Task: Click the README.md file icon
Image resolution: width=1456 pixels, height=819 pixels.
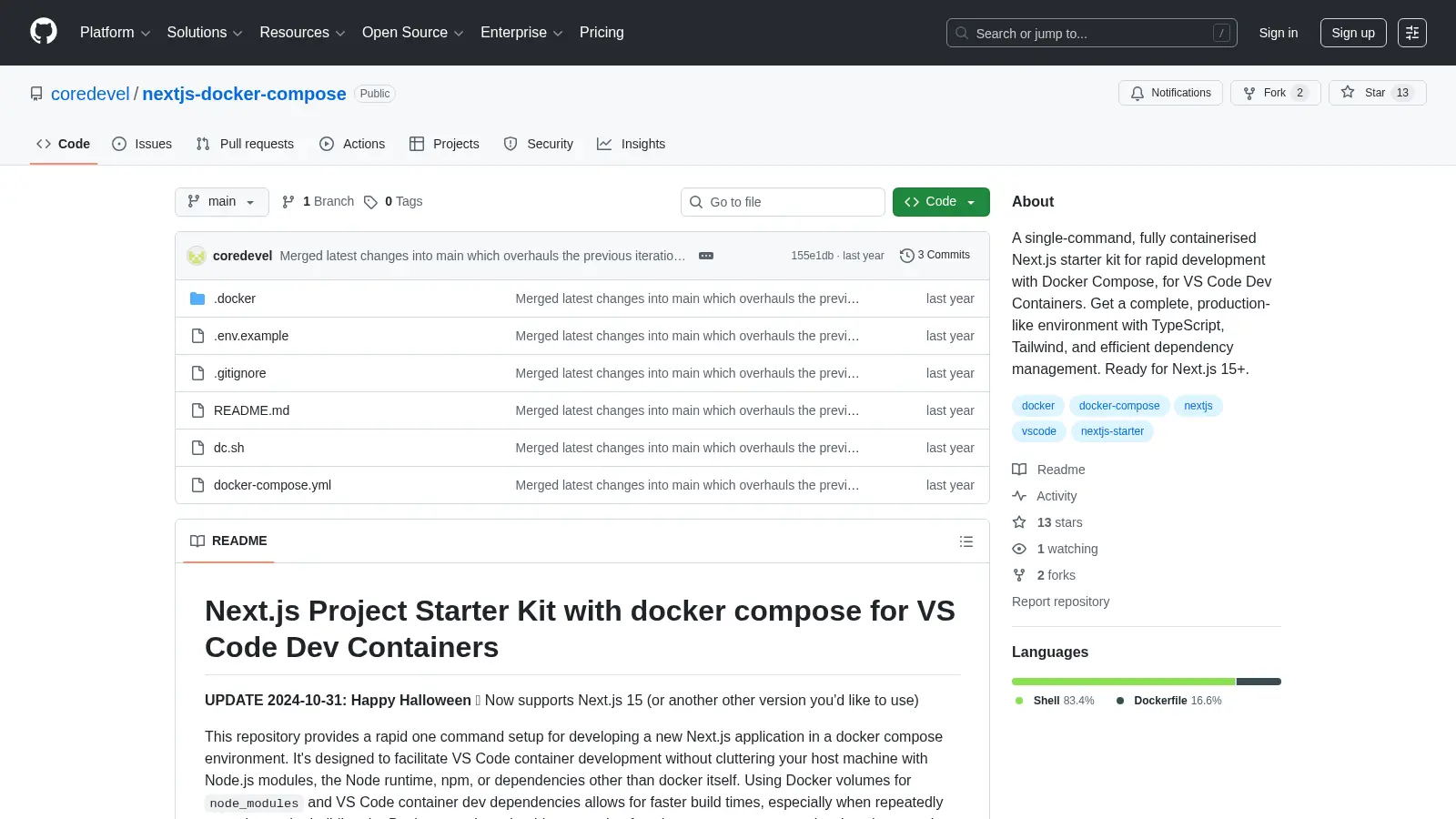Action: pyautogui.click(x=197, y=410)
